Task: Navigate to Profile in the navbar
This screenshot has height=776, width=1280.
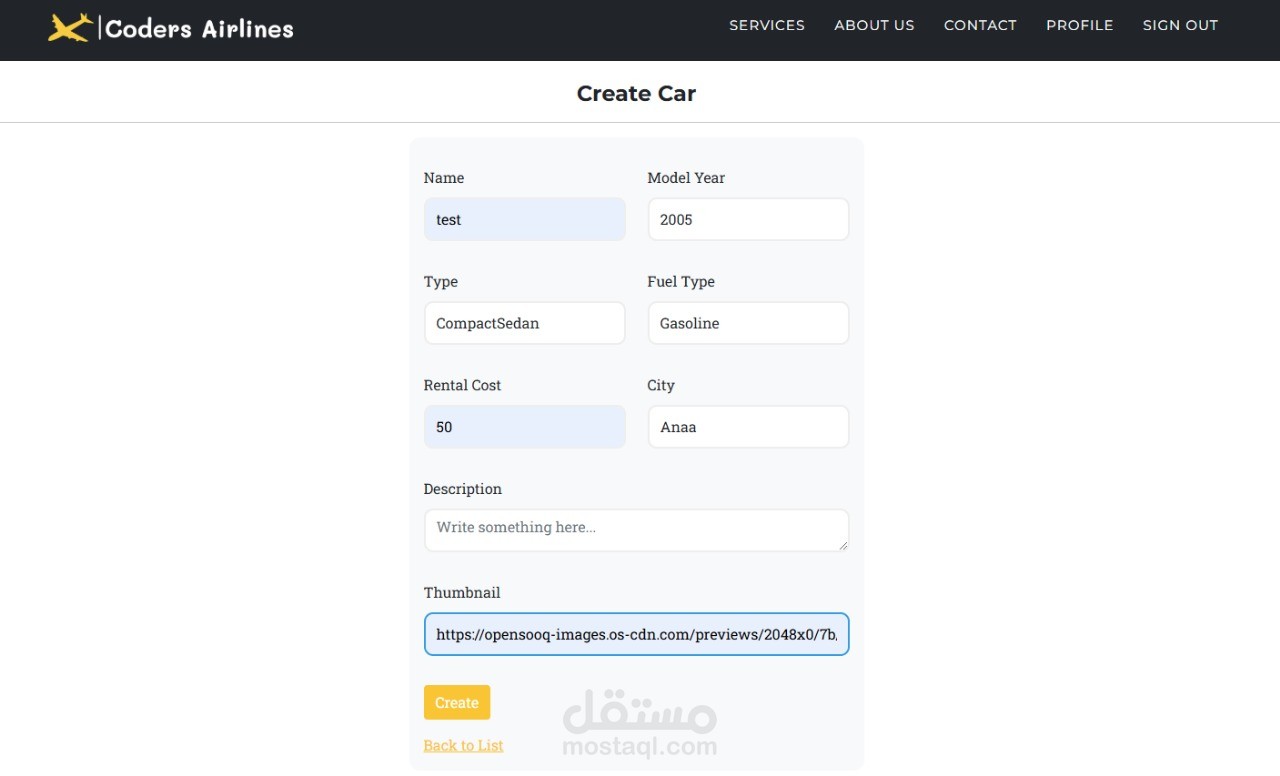Action: click(1079, 26)
